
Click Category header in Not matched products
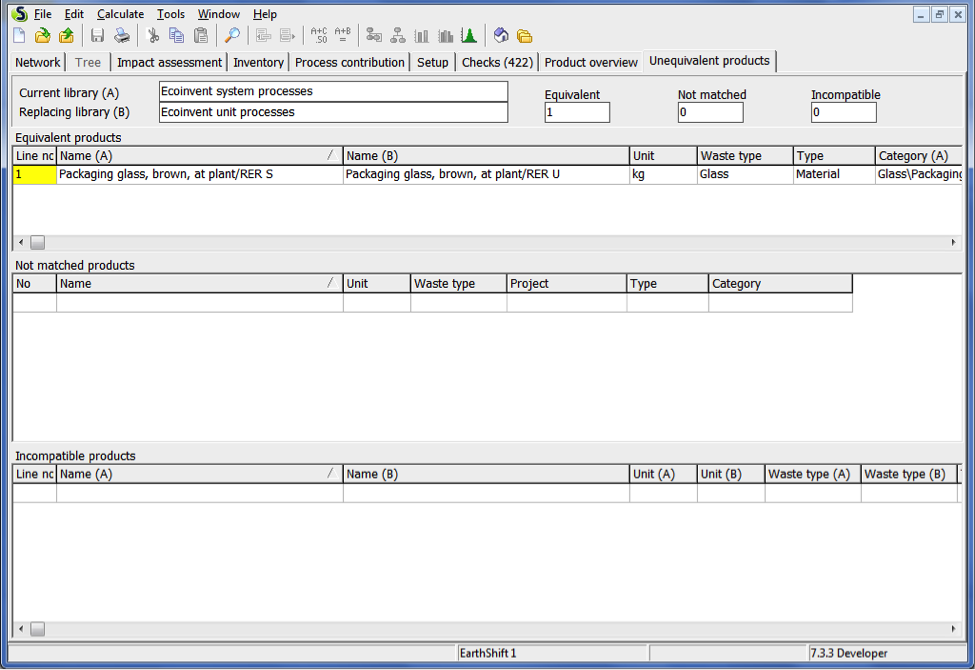(780, 284)
